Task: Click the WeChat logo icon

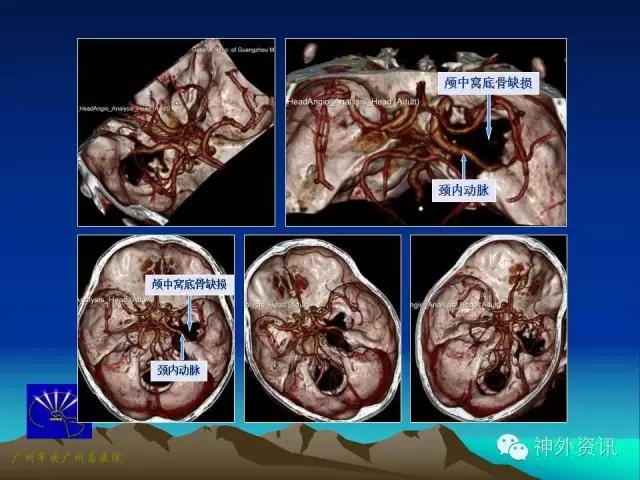Action: pos(512,447)
